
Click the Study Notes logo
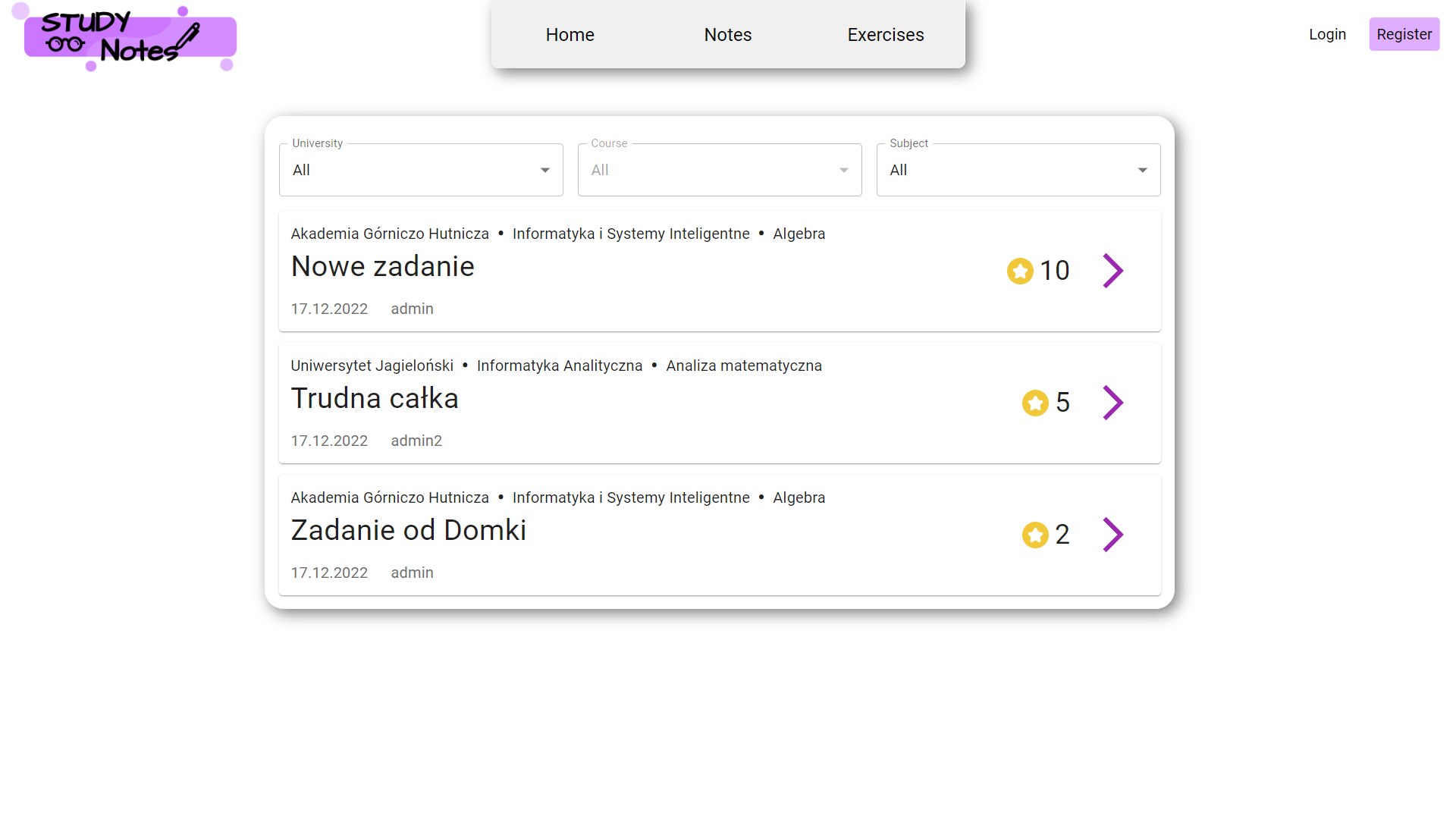[x=125, y=38]
